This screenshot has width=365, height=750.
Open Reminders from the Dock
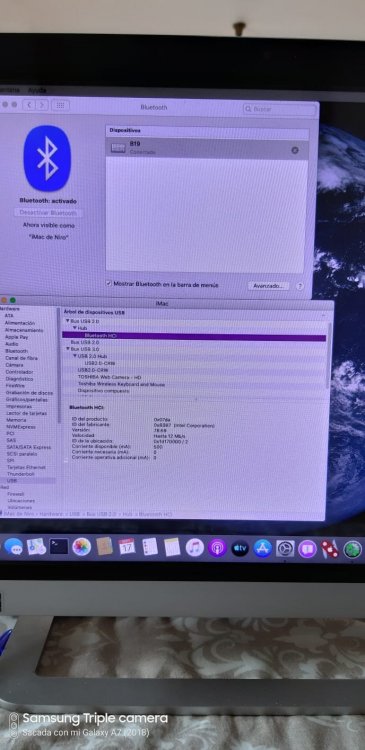150,547
